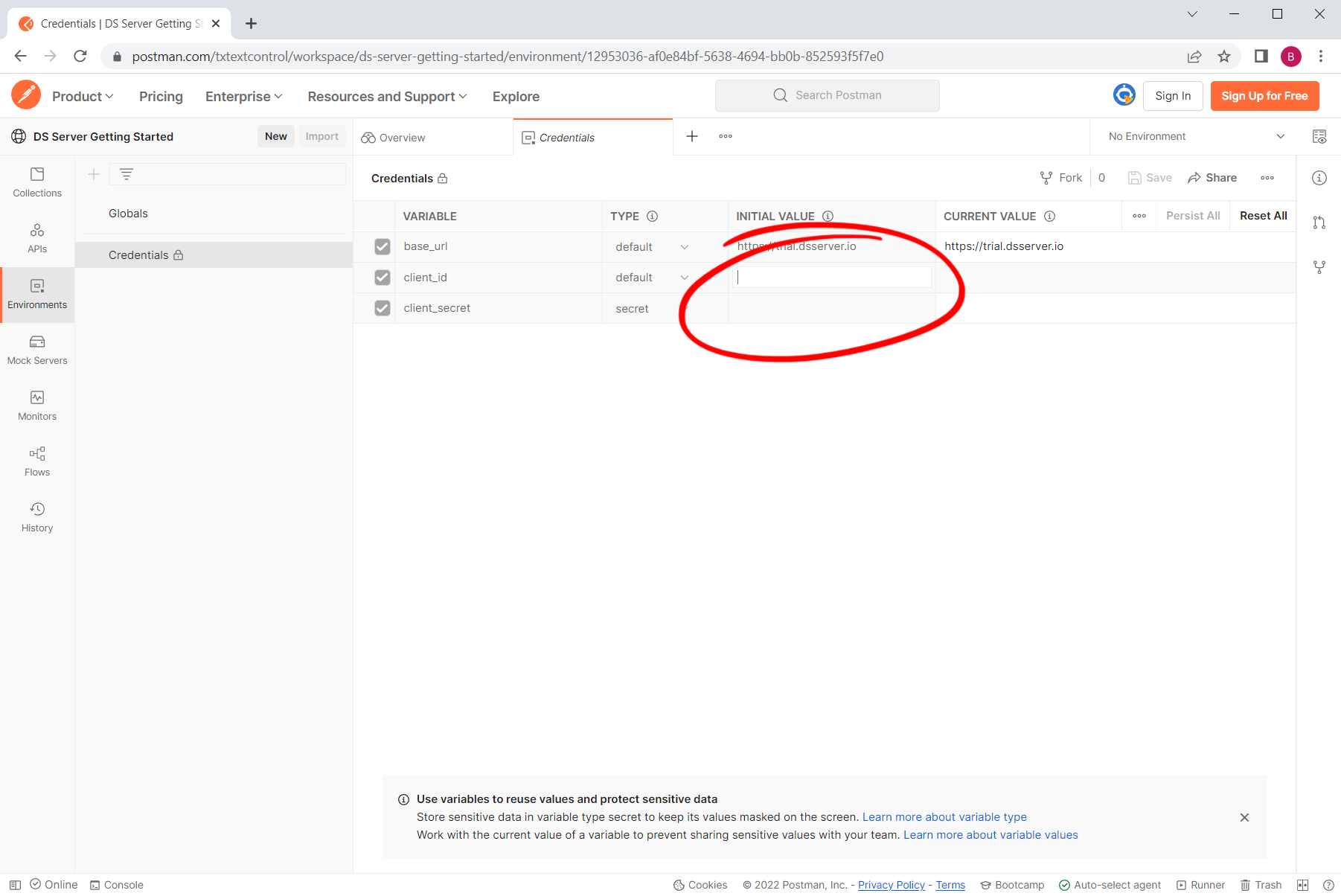Image resolution: width=1341 pixels, height=896 pixels.
Task: Expand the Product menu
Action: 83,97
